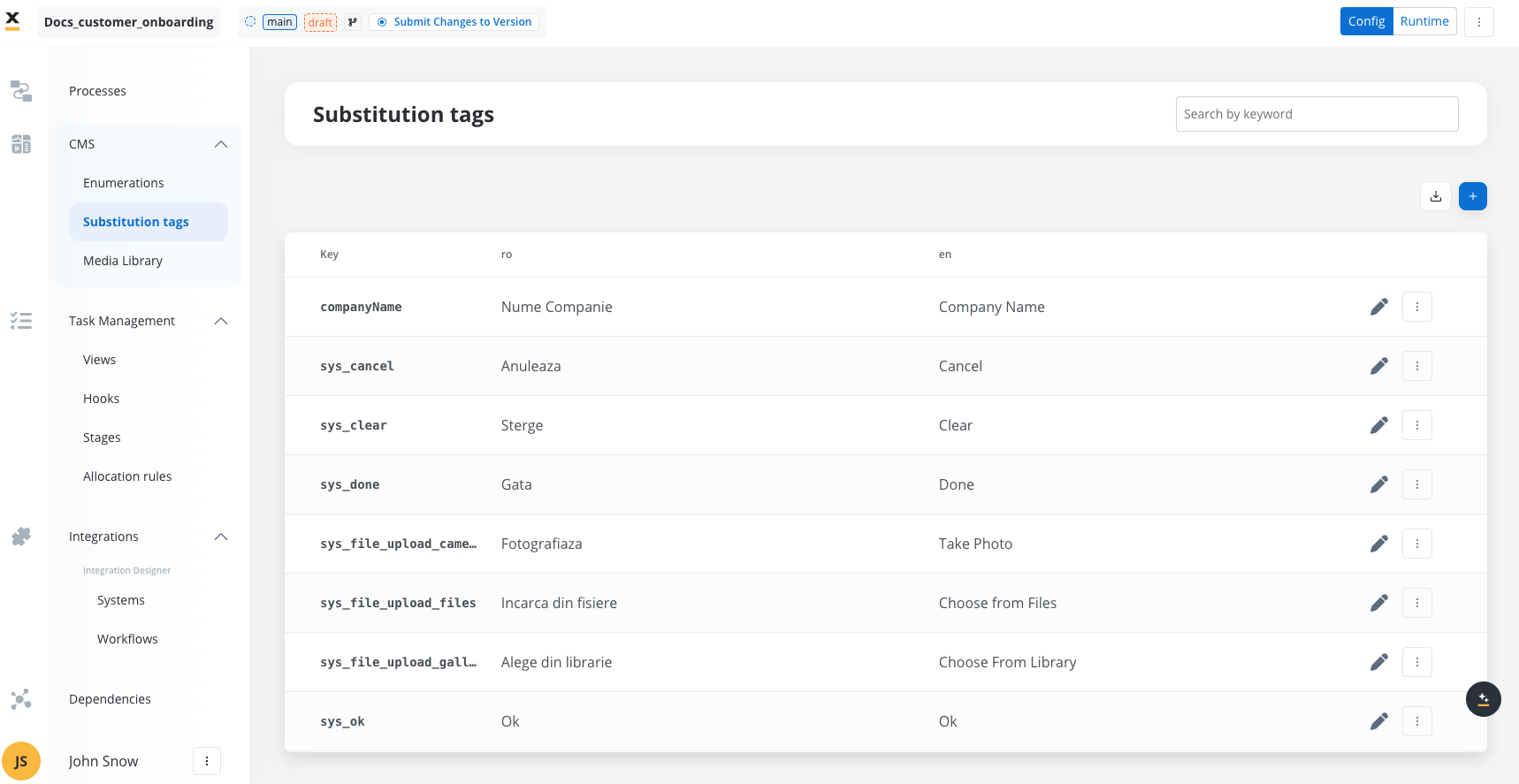This screenshot has height=784, width=1519.
Task: Open Systems under Integration Designer
Action: (x=121, y=600)
